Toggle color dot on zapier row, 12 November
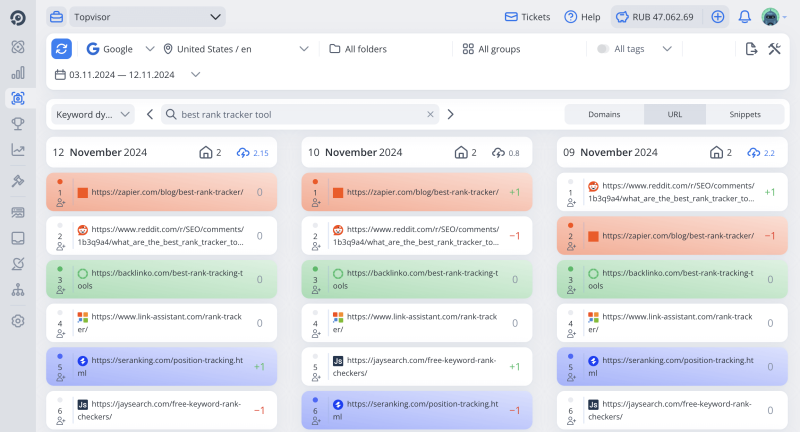Screen dimensions: 800x432 [61, 182]
